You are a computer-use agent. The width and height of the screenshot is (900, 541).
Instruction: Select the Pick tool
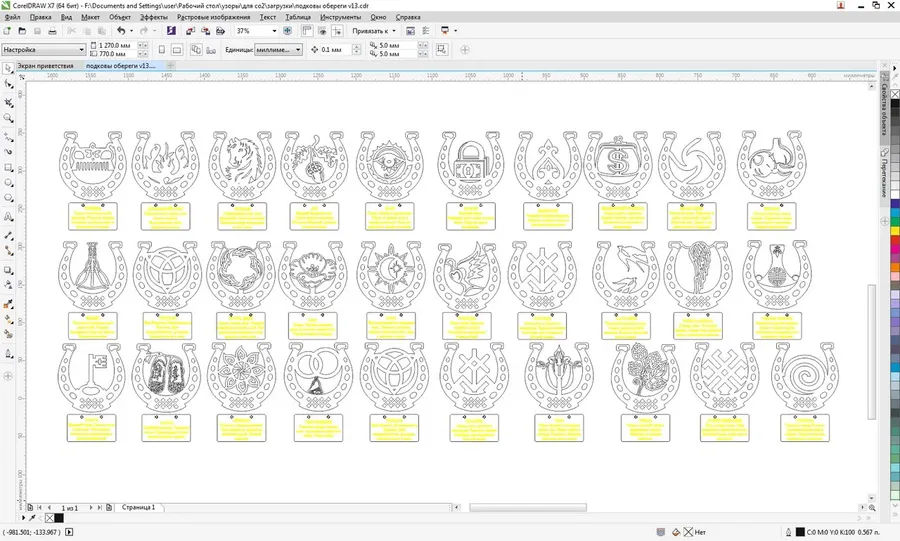click(x=8, y=68)
